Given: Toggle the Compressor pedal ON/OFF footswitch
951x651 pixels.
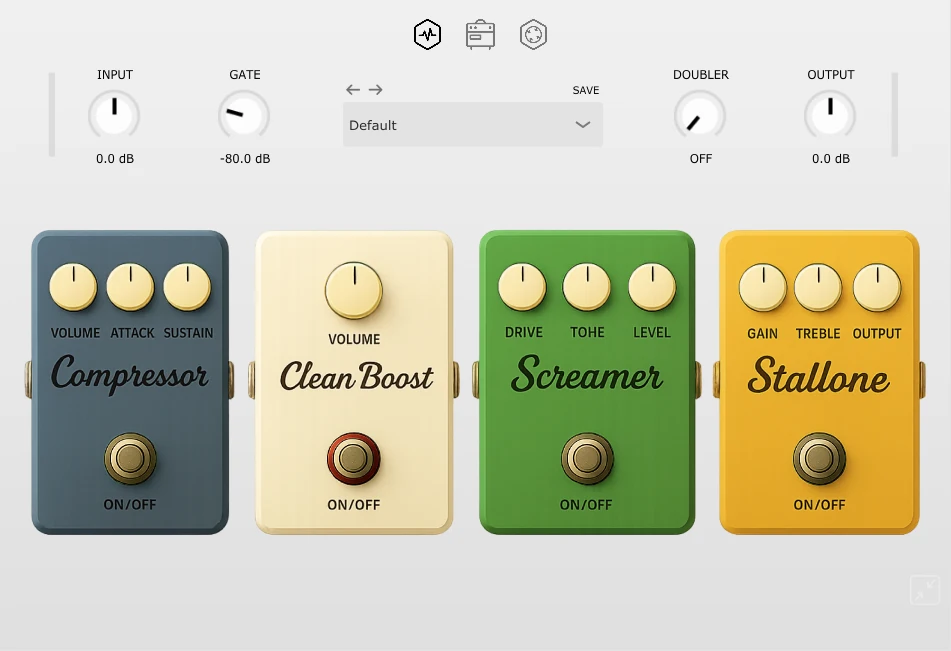Looking at the screenshot, I should click(x=129, y=458).
